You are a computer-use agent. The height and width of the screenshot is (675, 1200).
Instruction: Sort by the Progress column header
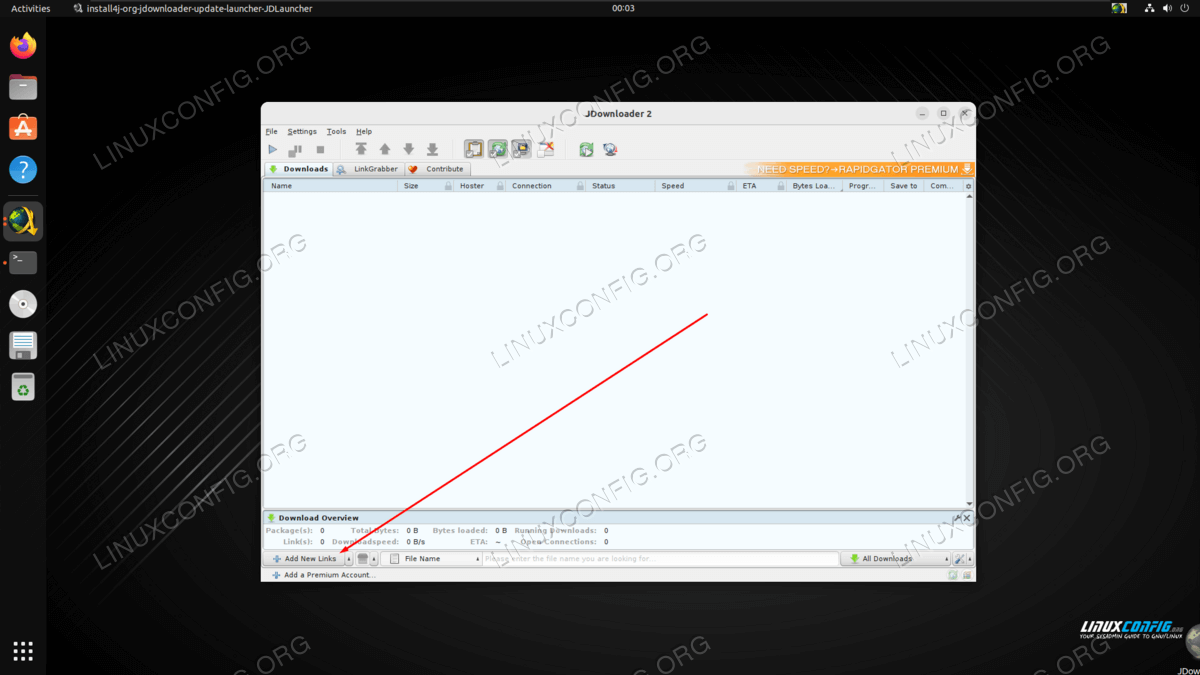coord(862,186)
